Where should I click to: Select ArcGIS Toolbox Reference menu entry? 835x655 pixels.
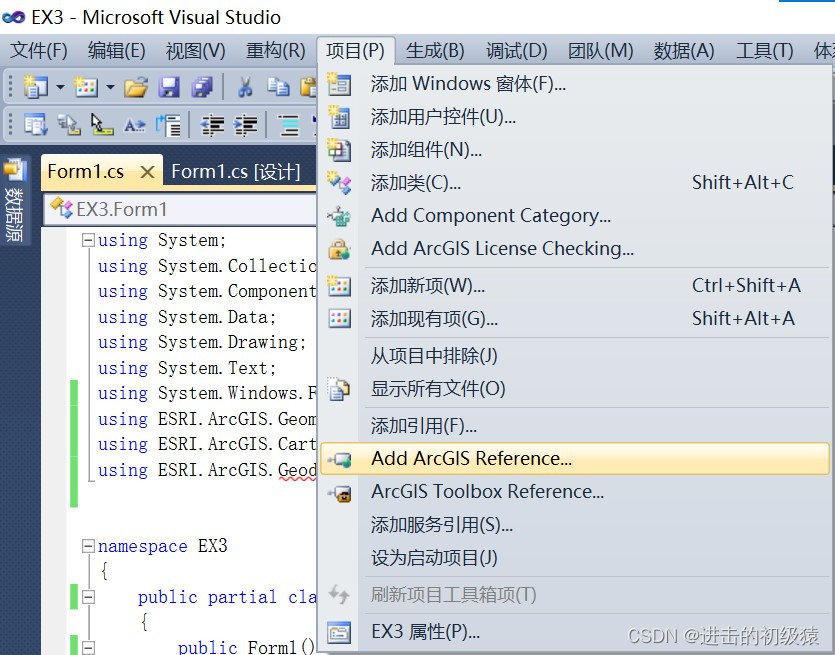click(487, 492)
